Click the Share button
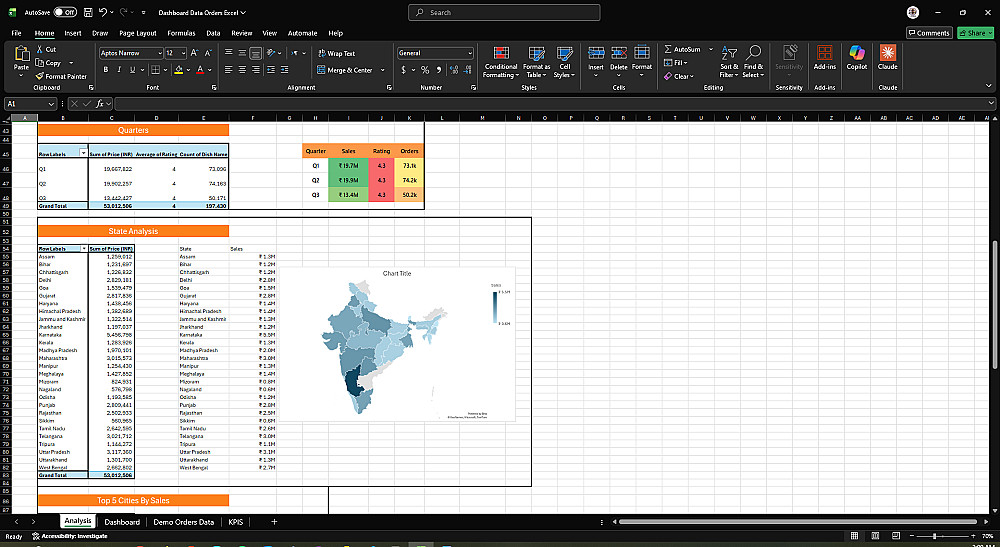 click(975, 33)
